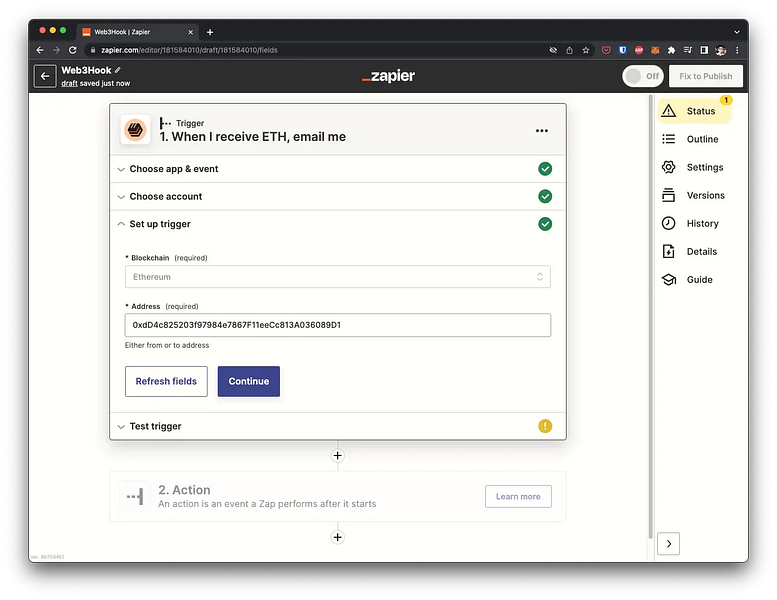Open the Details panel label
The height and width of the screenshot is (600, 777).
click(702, 252)
